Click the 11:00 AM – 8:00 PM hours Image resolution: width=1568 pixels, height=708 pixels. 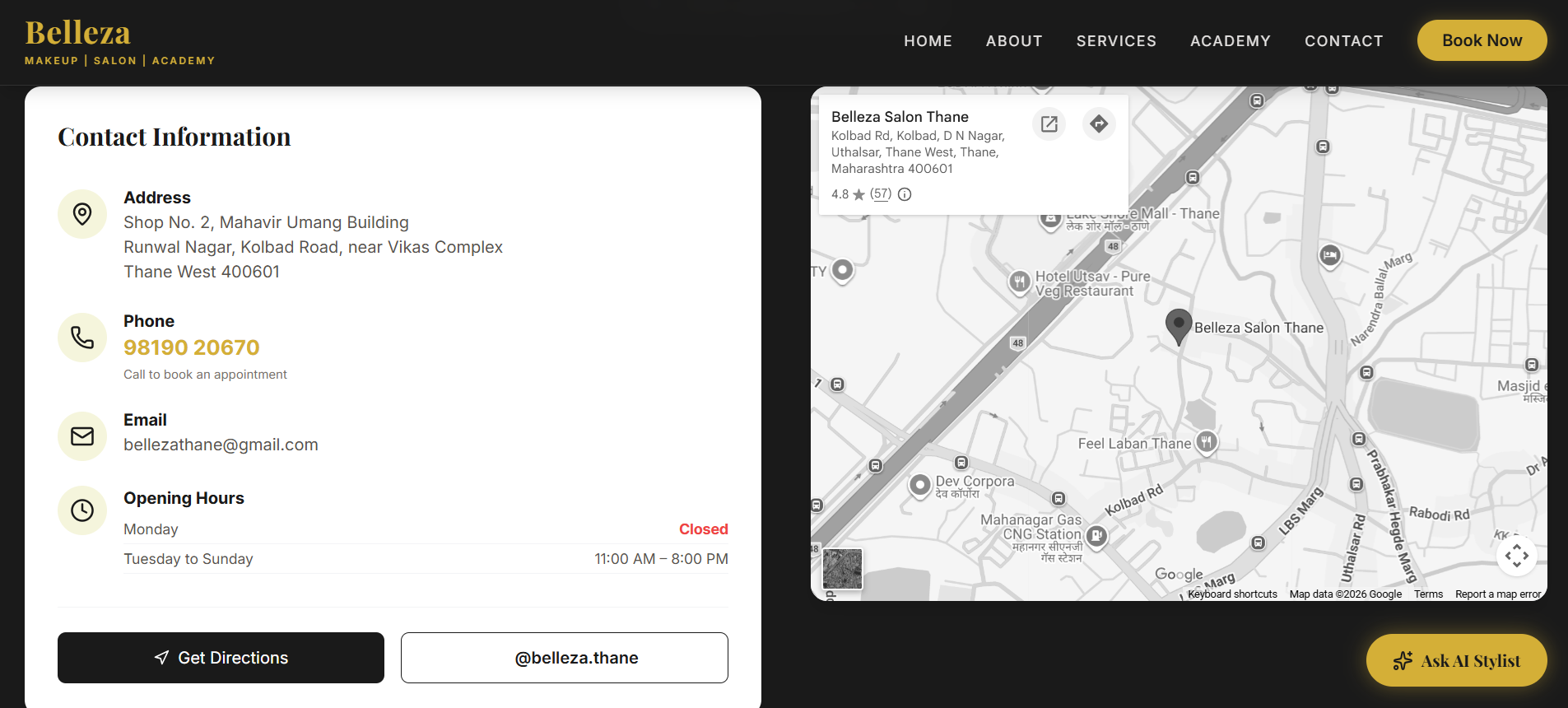662,559
